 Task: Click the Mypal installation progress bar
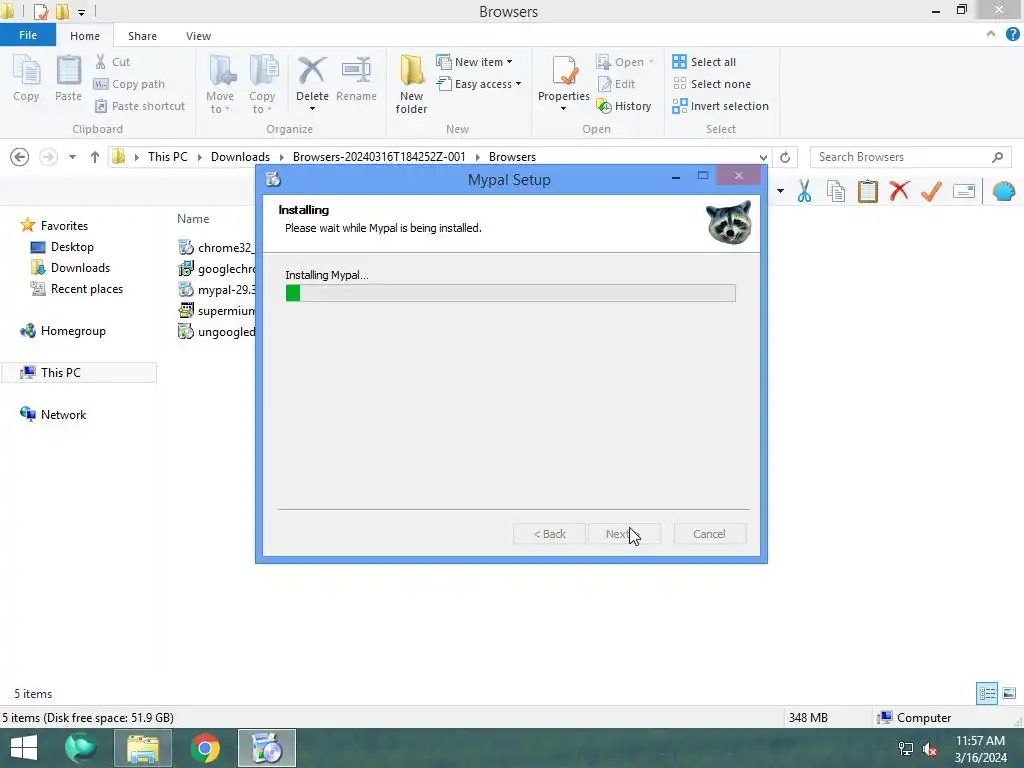pyautogui.click(x=511, y=293)
